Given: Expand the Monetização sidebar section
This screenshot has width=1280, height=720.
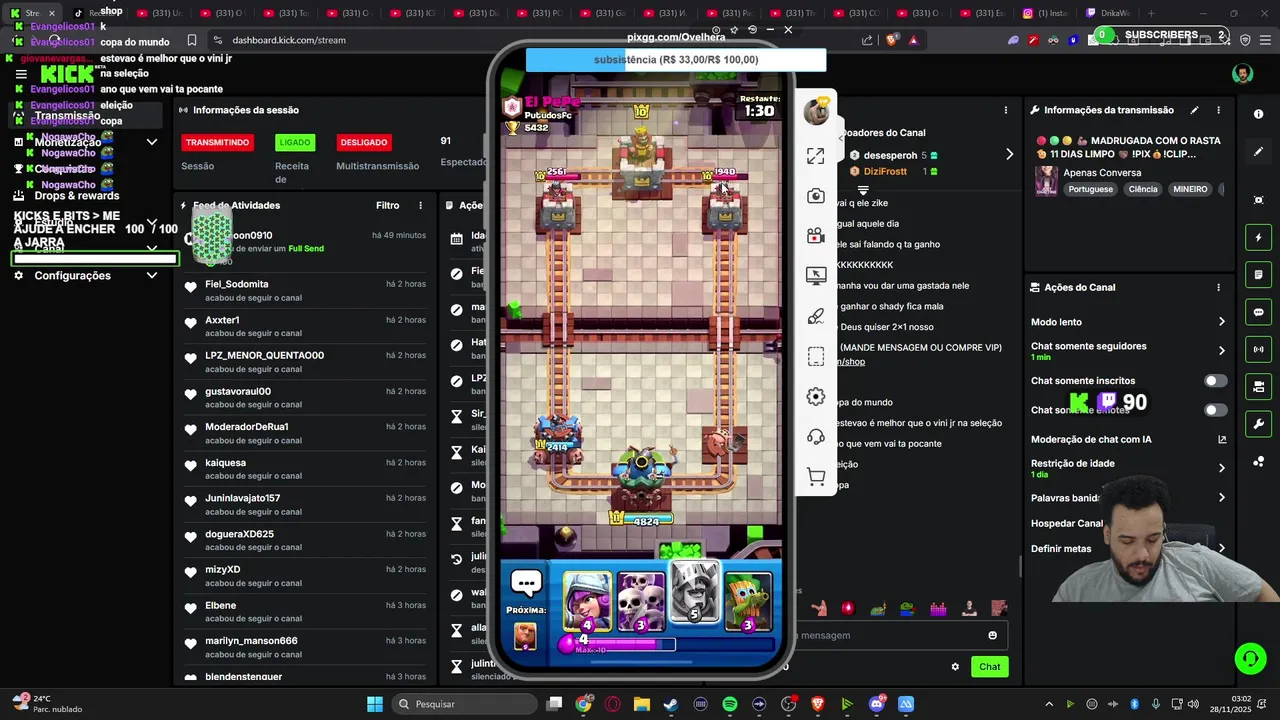Looking at the screenshot, I should [152, 142].
